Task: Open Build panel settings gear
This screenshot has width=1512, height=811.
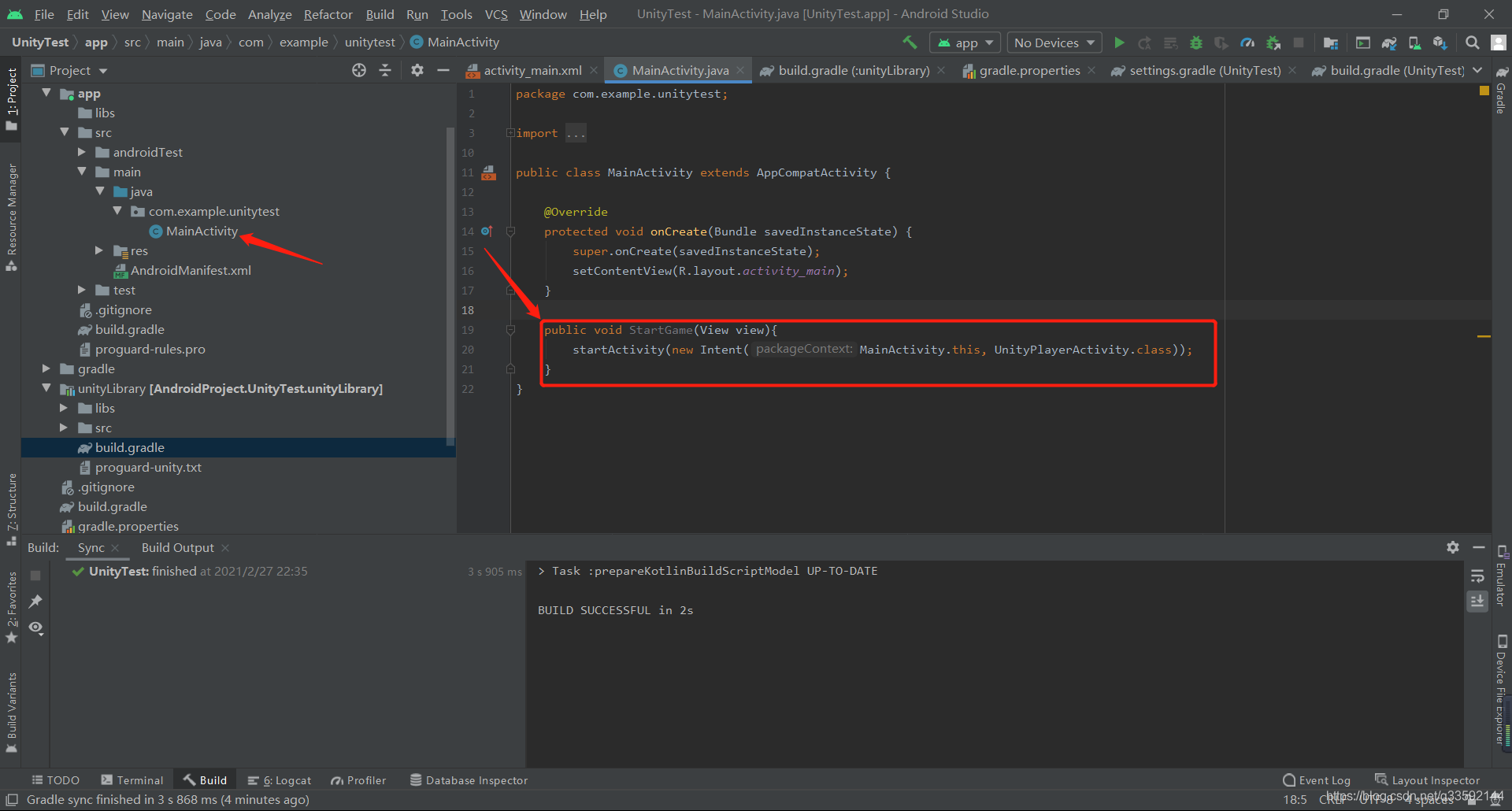Action: pyautogui.click(x=1453, y=547)
